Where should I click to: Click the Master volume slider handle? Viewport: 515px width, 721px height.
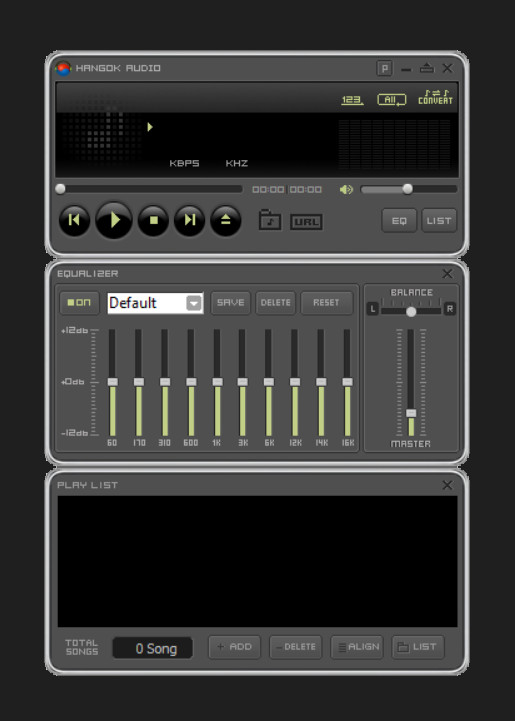pos(411,413)
